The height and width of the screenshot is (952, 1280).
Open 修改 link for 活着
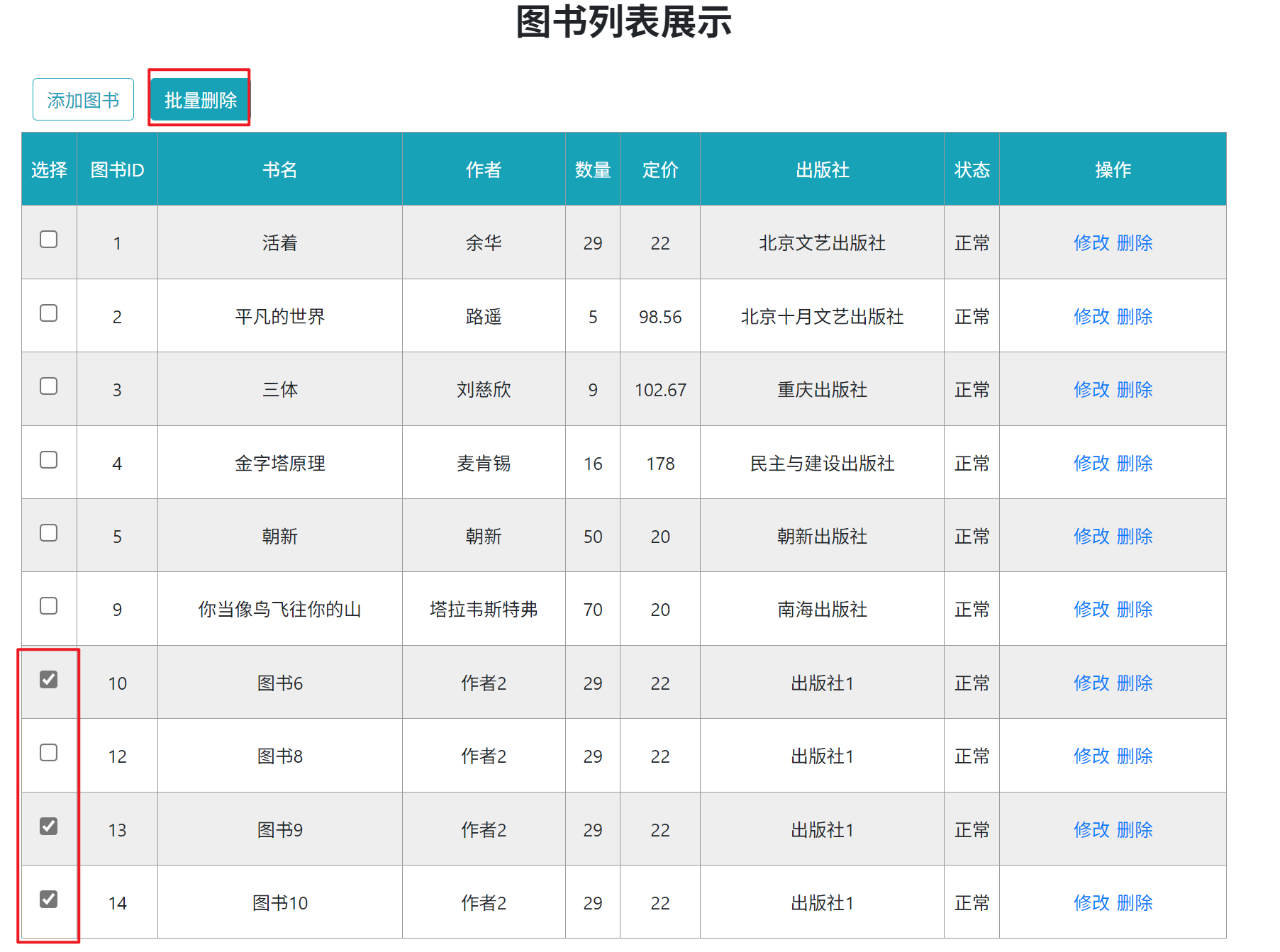(1091, 243)
